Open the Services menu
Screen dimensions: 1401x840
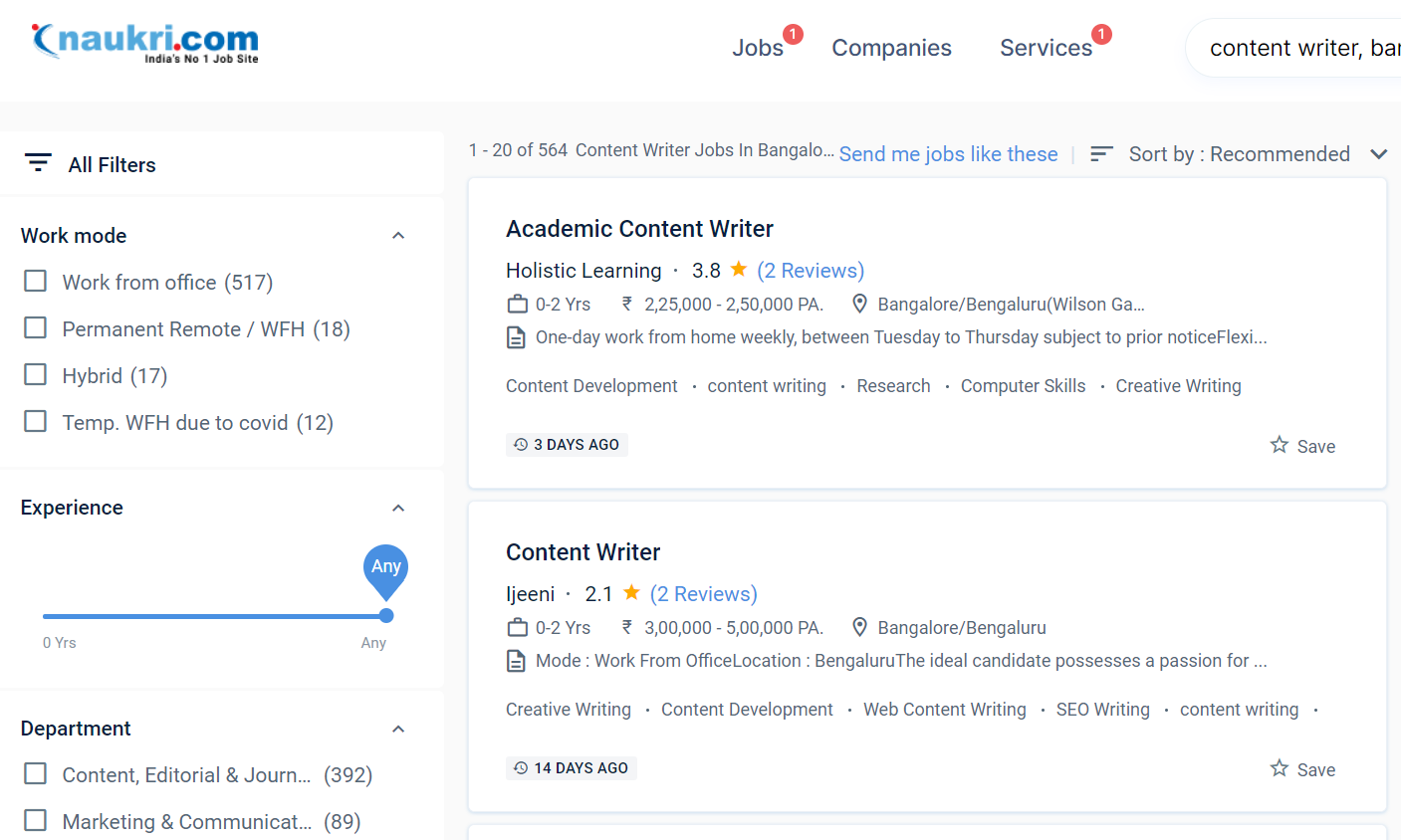1046,48
